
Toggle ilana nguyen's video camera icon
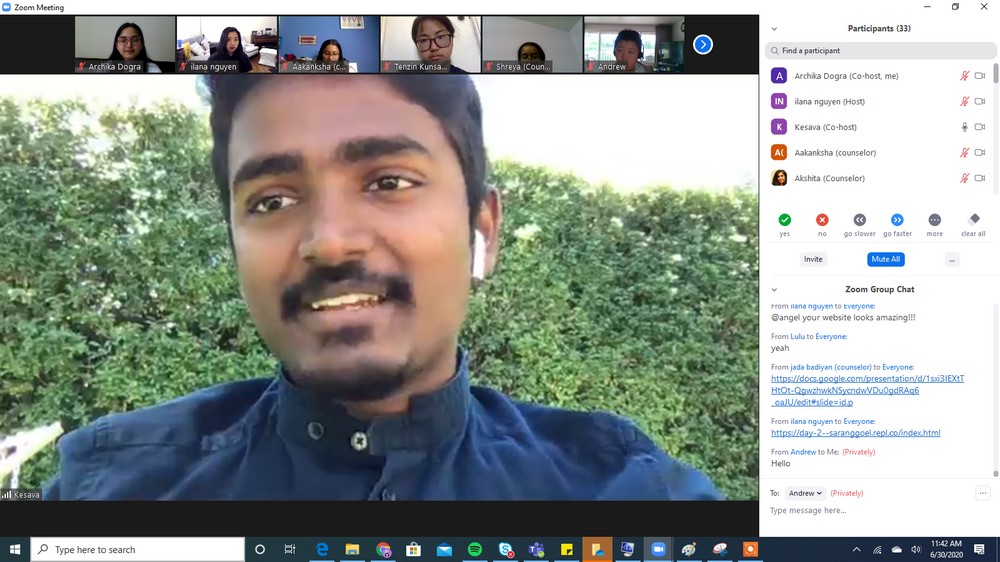tap(980, 101)
